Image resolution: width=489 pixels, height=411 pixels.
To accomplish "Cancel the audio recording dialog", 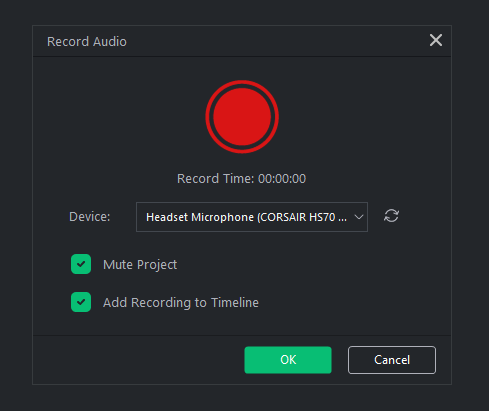I will [392, 360].
